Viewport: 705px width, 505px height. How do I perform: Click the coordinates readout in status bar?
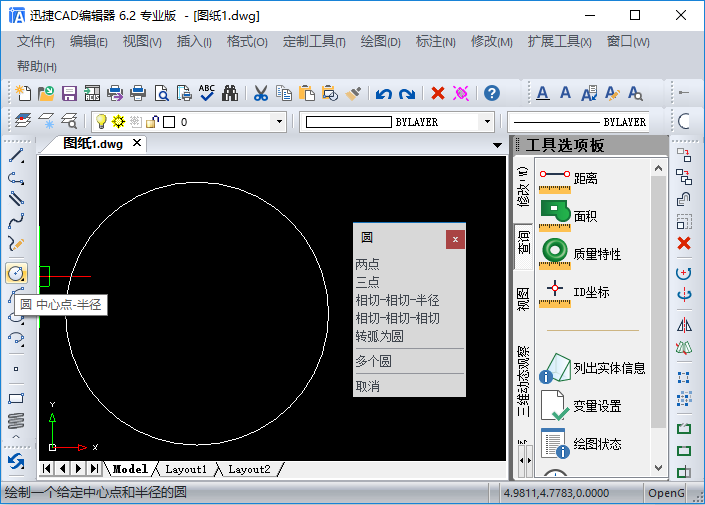pos(556,493)
